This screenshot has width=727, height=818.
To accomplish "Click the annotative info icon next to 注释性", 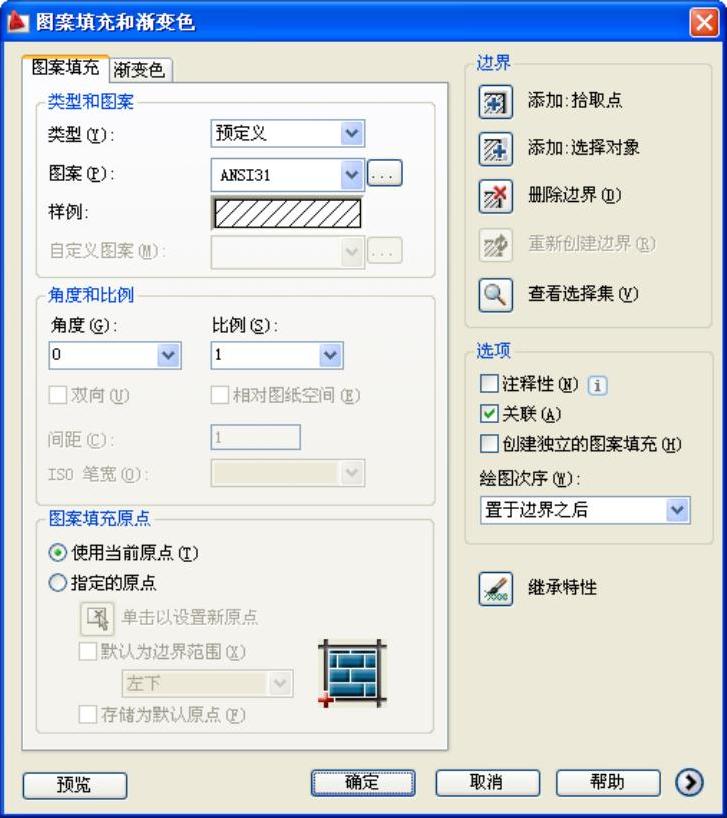I will click(x=598, y=386).
